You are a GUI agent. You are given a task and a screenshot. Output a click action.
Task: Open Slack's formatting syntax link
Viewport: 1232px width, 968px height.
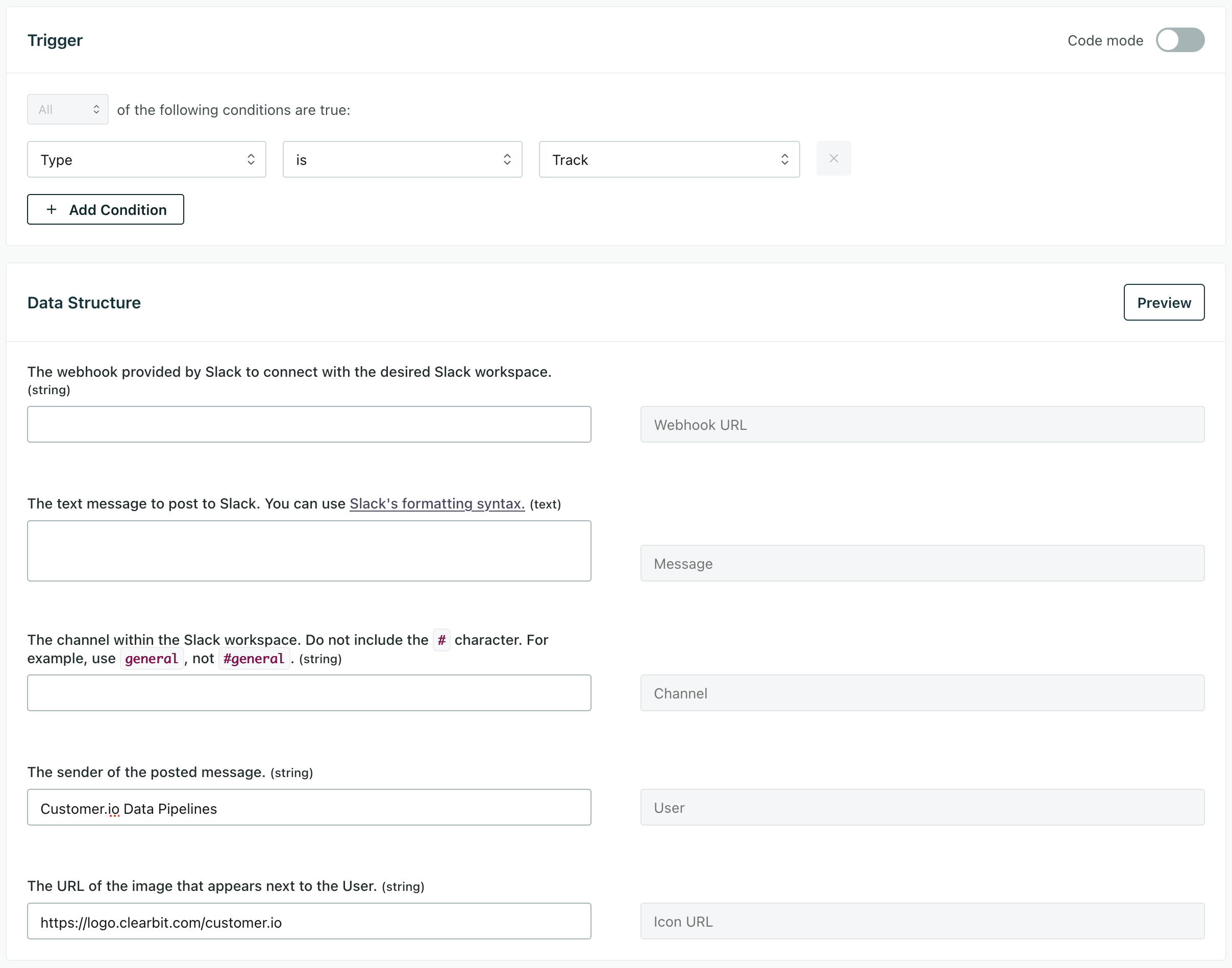437,503
